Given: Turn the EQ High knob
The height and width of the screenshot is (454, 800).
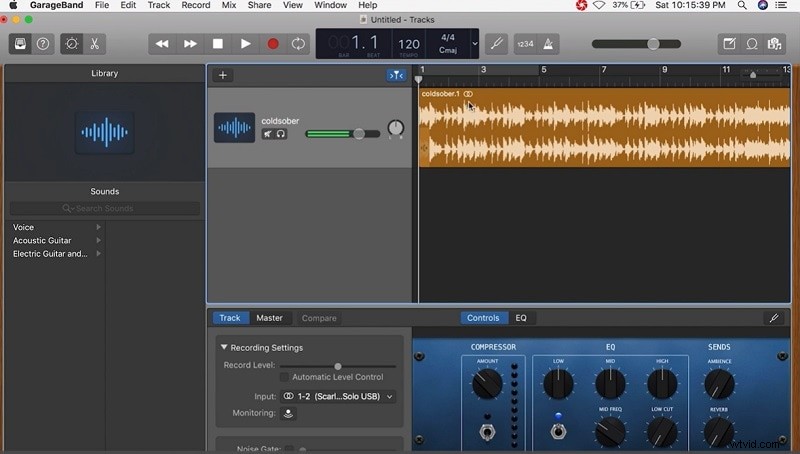Looking at the screenshot, I should pos(662,384).
